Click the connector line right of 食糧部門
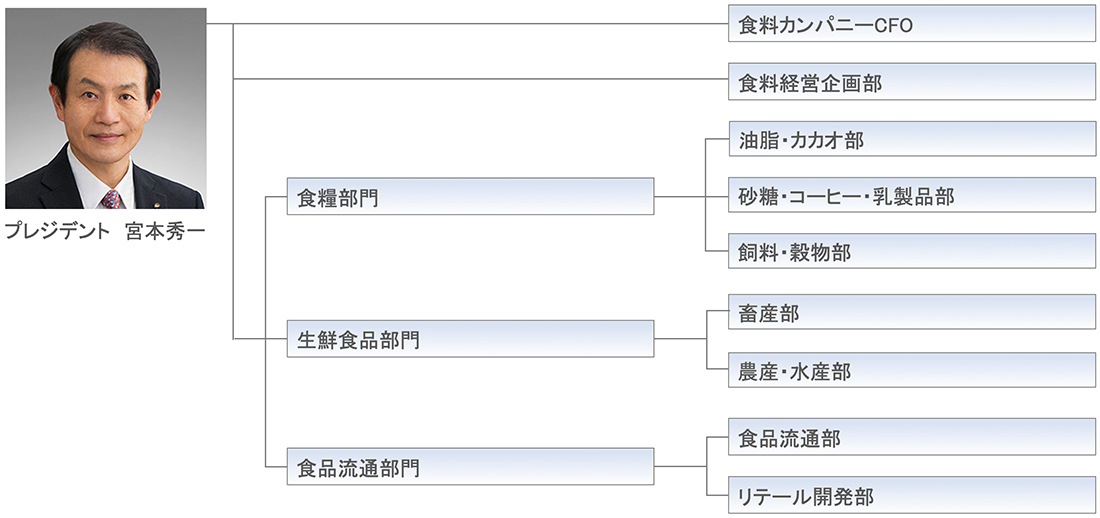 (x=680, y=197)
